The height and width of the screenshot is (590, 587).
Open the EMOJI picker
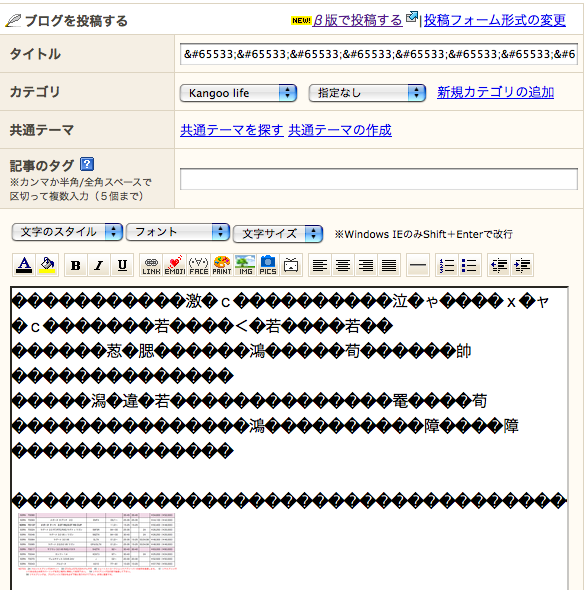click(175, 265)
